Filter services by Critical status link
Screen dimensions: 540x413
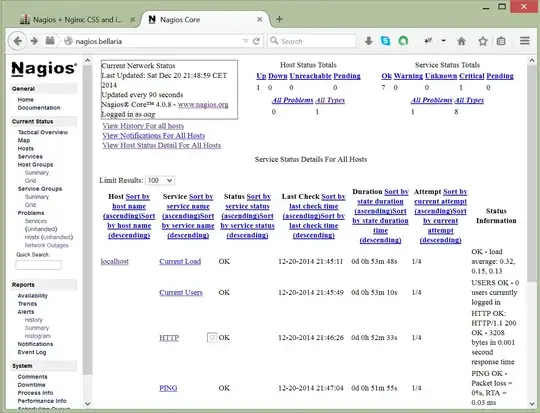471,76
